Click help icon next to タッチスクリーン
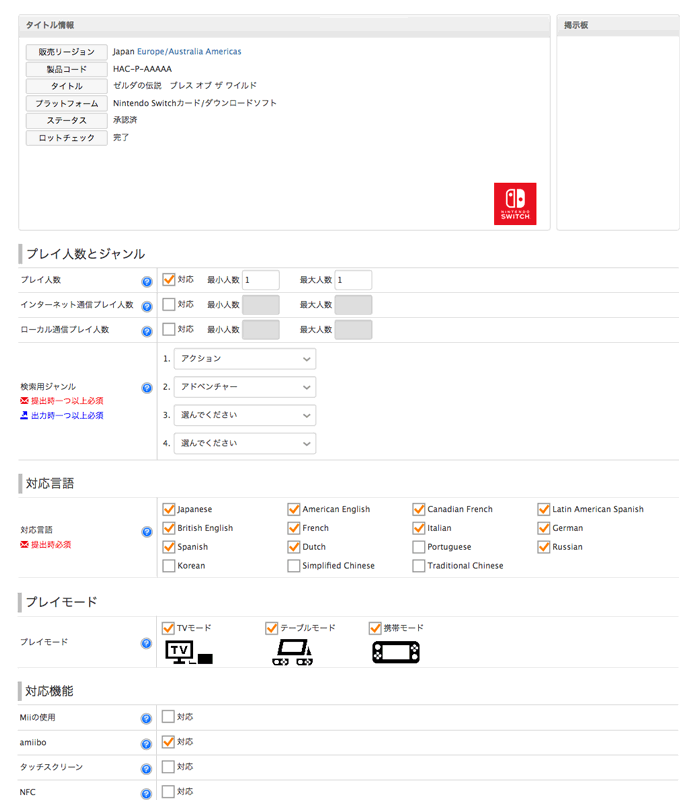This screenshot has height=800, width=700. tap(147, 768)
